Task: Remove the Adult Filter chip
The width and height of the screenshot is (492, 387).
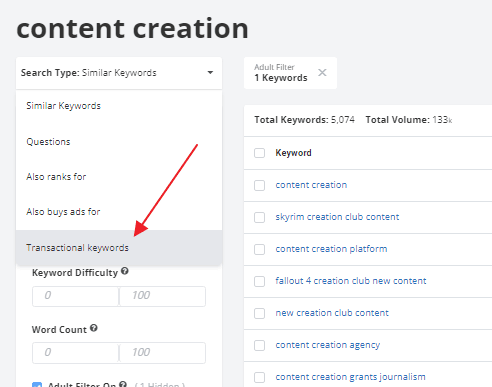Action: click(322, 73)
